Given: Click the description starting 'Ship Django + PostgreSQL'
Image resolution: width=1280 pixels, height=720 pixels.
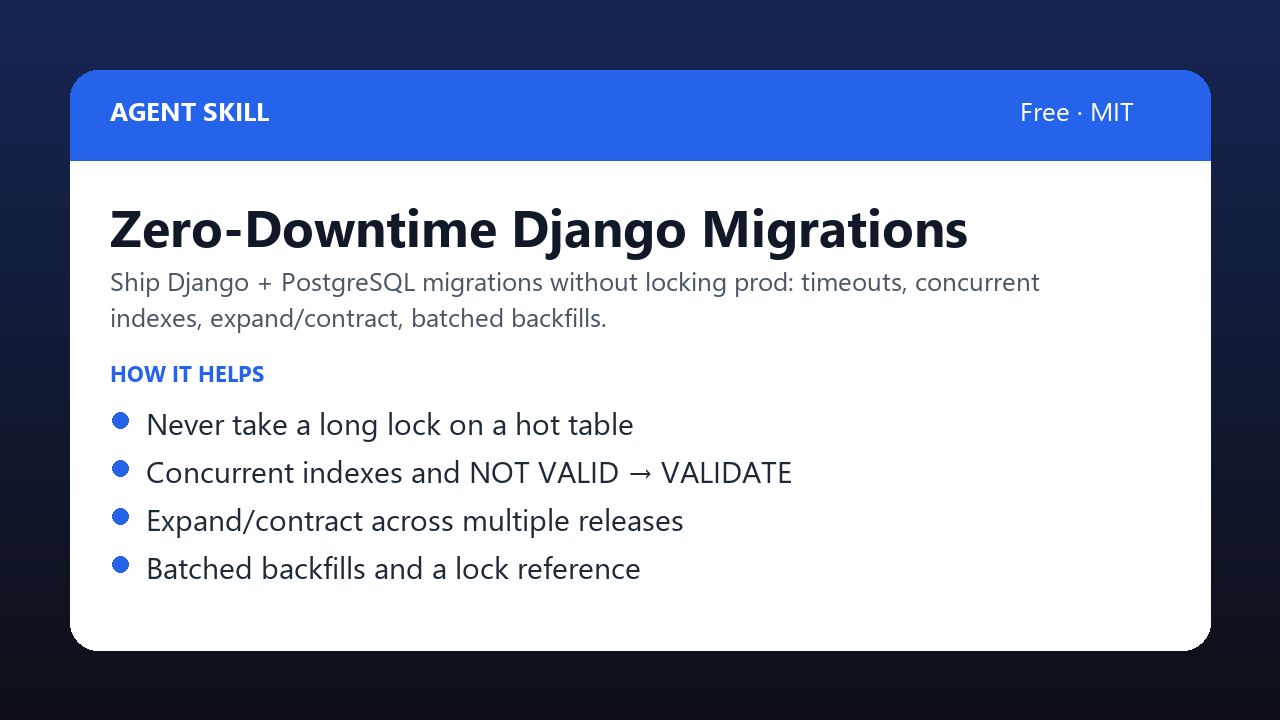Looking at the screenshot, I should point(575,301).
